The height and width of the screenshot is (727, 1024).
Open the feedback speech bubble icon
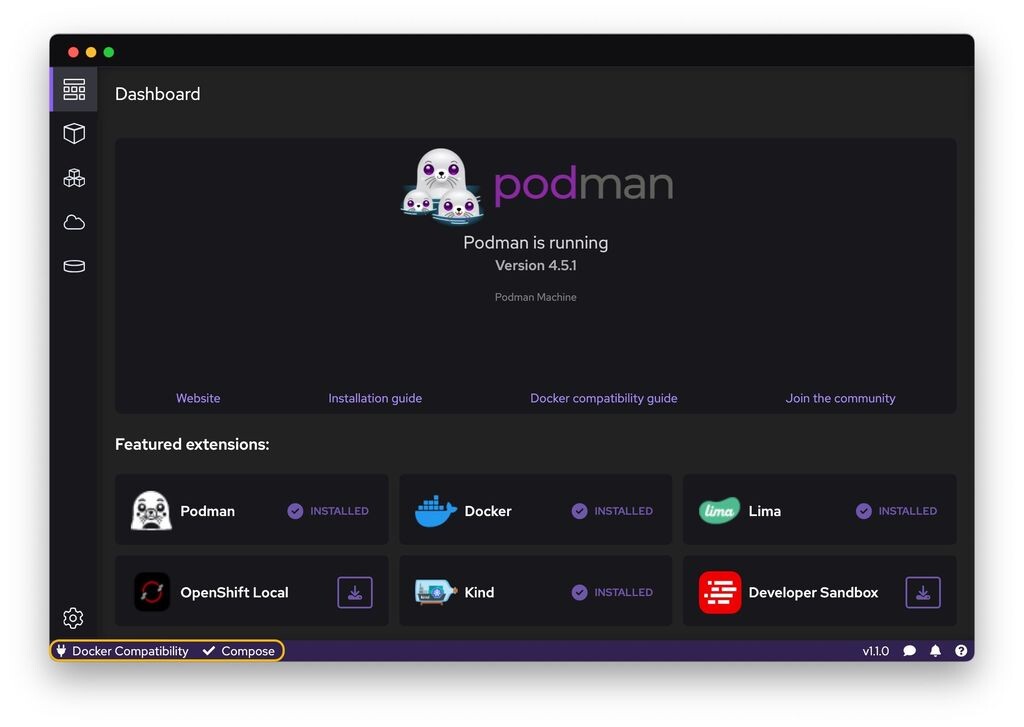point(910,651)
